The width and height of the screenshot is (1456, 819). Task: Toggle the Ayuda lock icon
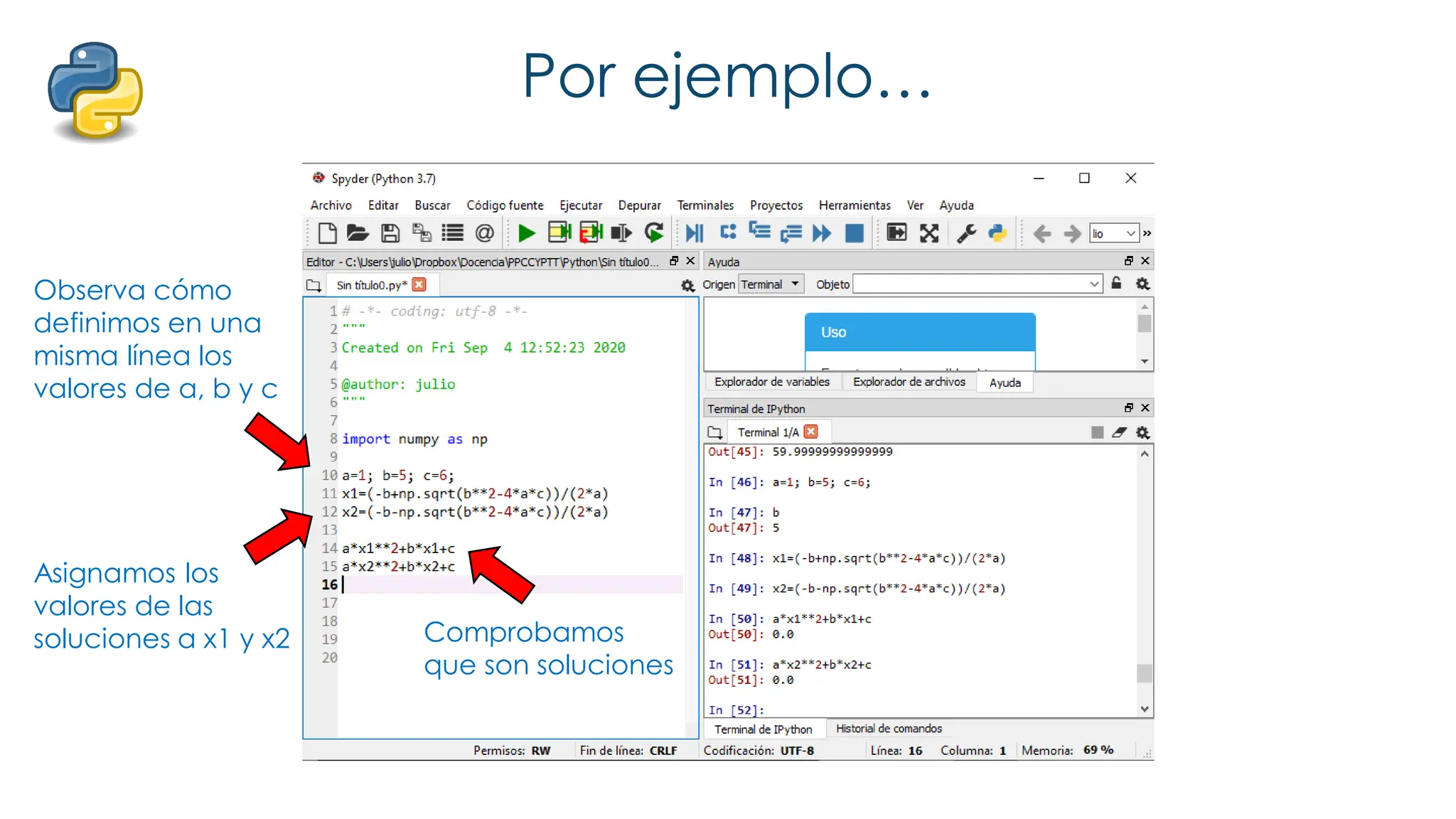[x=1116, y=283]
